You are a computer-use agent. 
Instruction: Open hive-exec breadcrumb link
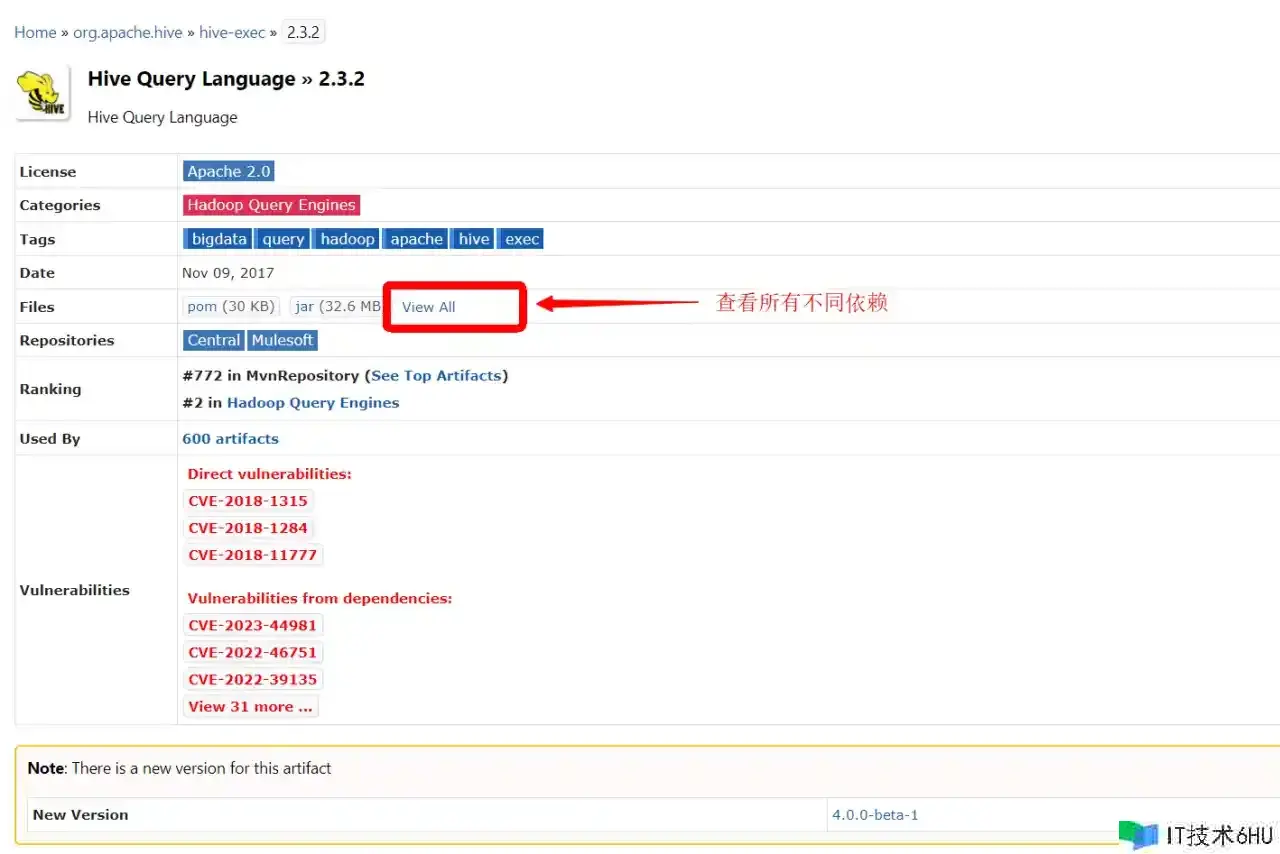(x=232, y=32)
